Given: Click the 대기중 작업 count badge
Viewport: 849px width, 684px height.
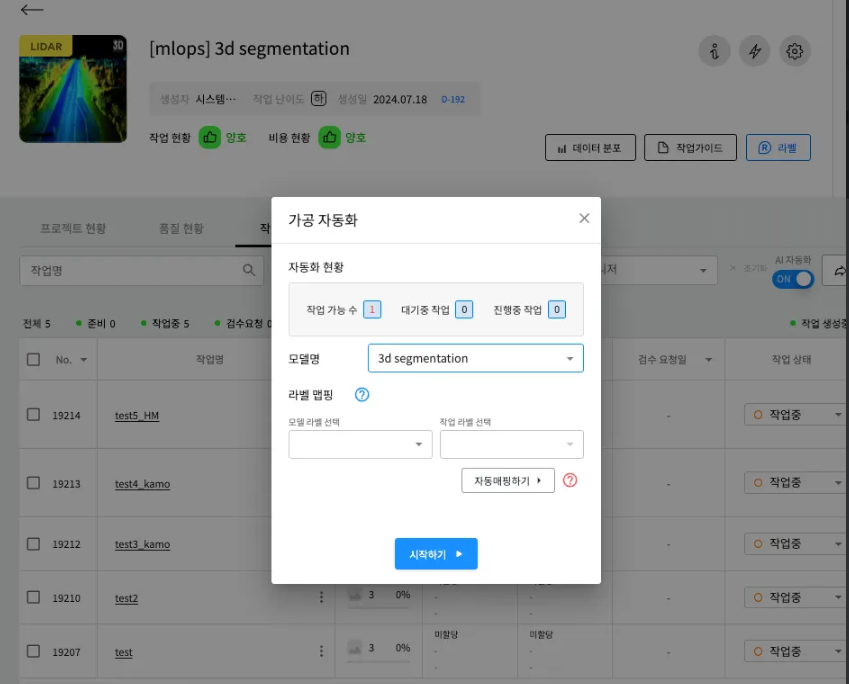Looking at the screenshot, I should [x=464, y=310].
